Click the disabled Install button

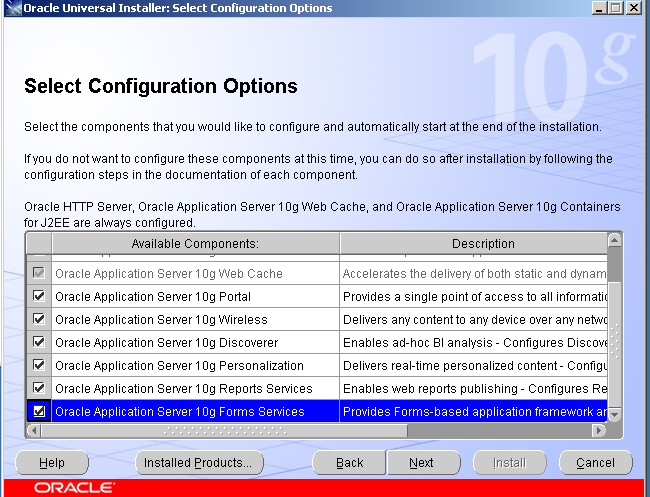point(510,463)
